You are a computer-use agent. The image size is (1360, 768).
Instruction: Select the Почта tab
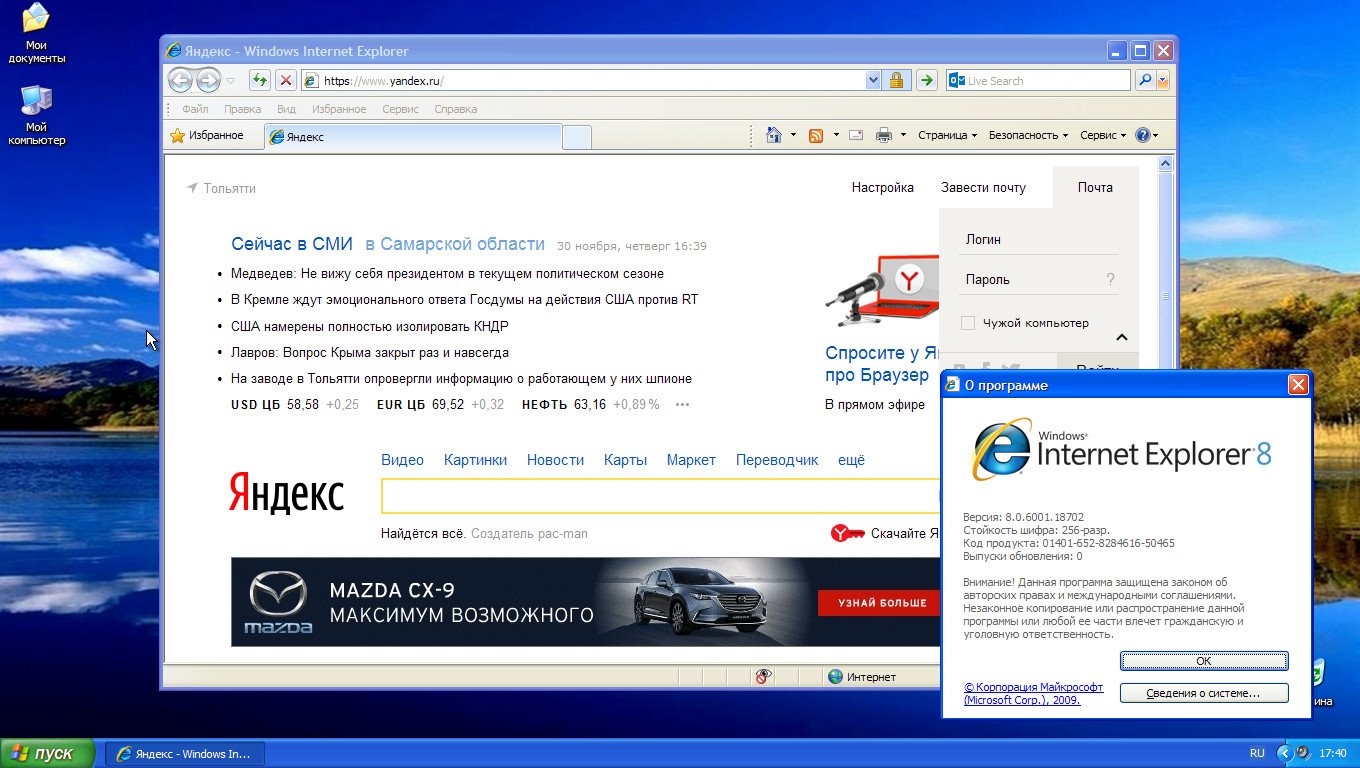pyautogui.click(x=1095, y=187)
